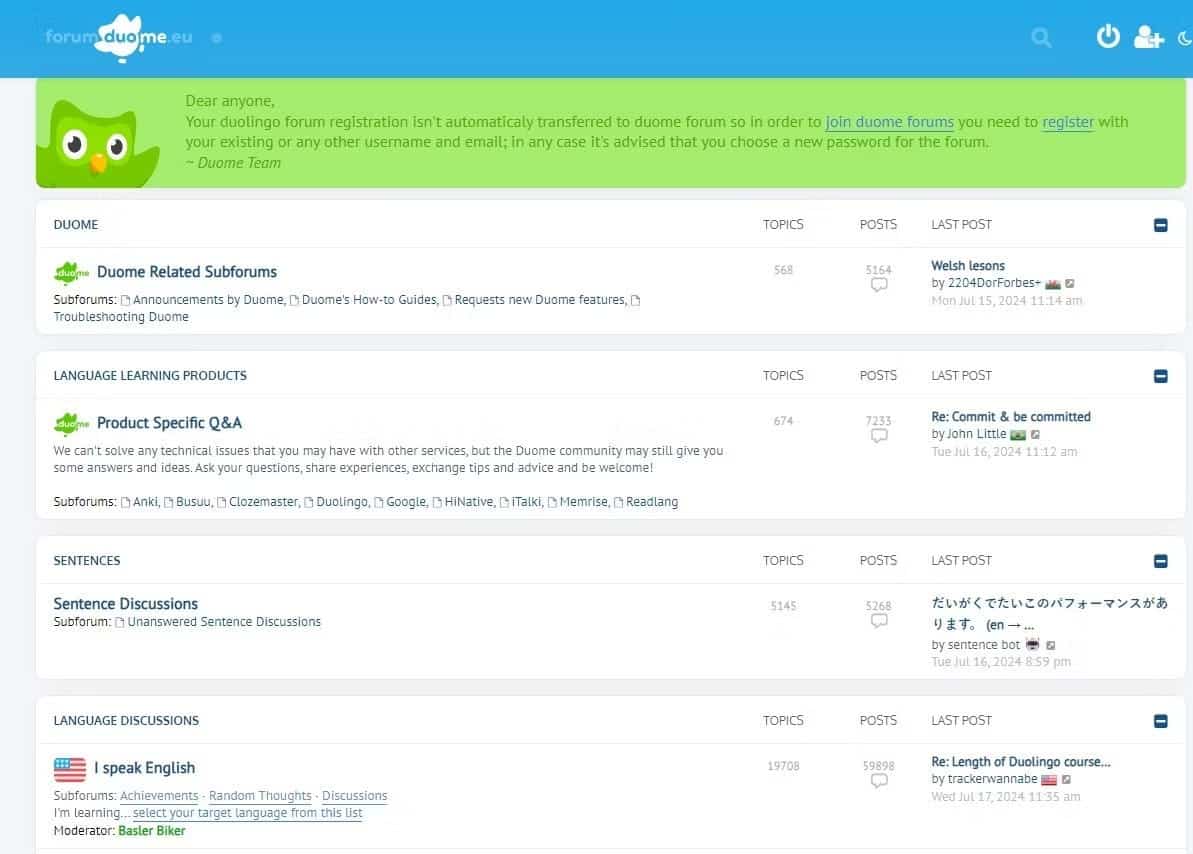The image size is (1193, 854).
Task: Click the US flag icon beside I speak English
Action: [x=68, y=768]
